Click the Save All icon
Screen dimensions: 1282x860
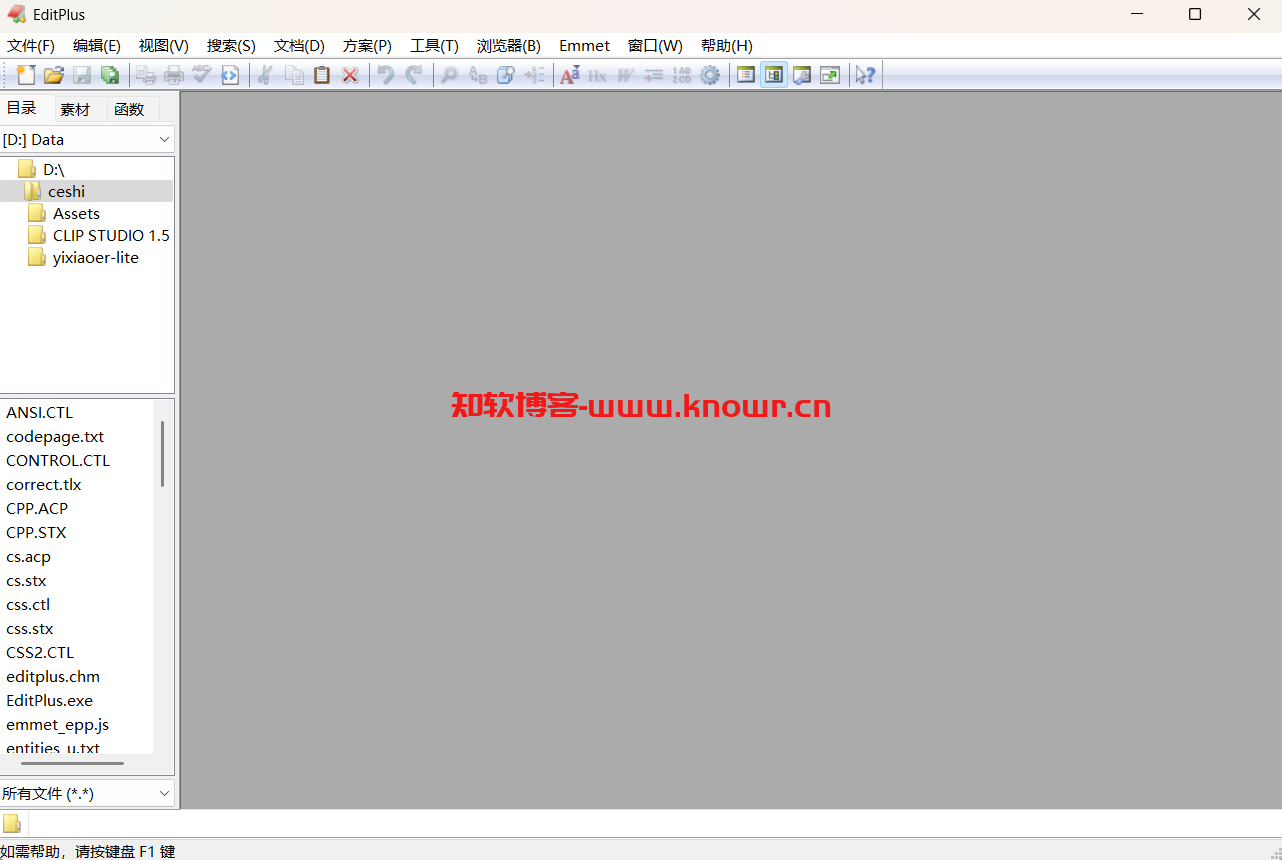tap(110, 75)
